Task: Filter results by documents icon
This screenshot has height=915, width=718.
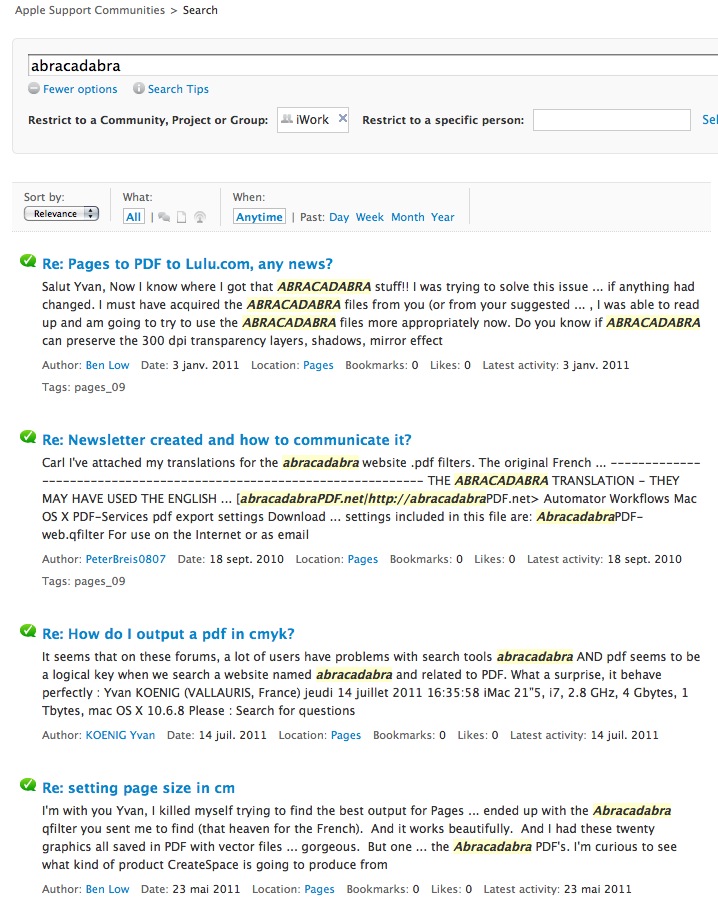Action: coord(182,217)
